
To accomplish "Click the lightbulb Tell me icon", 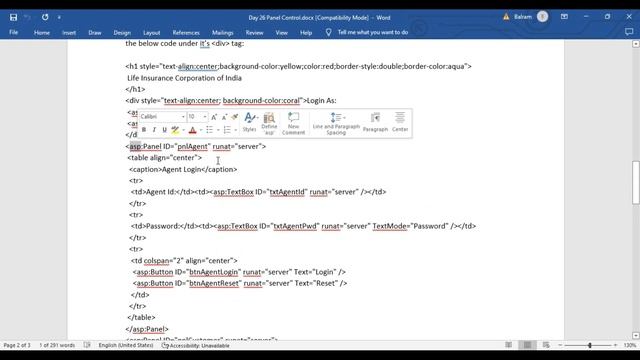I will pyautogui.click(x=329, y=32).
